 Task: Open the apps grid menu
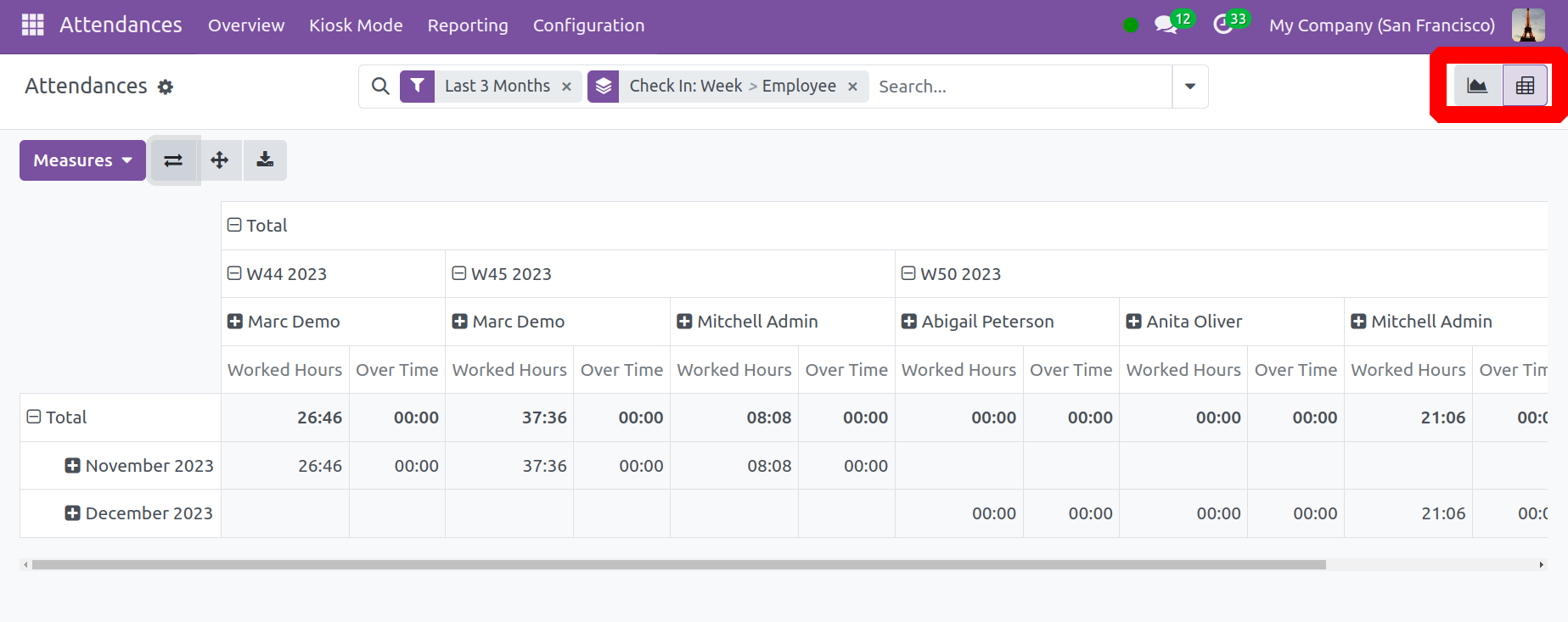(32, 25)
